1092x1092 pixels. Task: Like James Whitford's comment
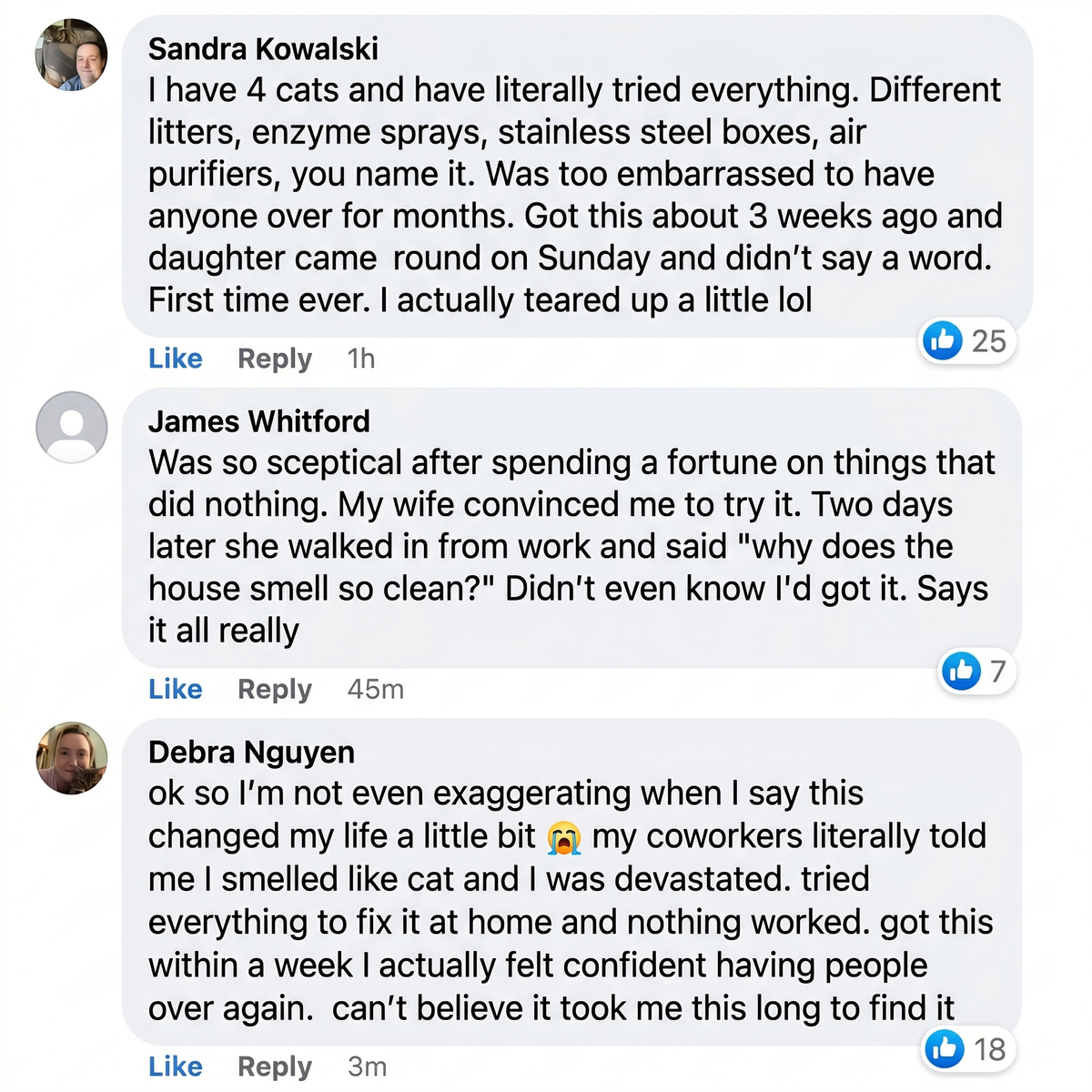point(176,689)
